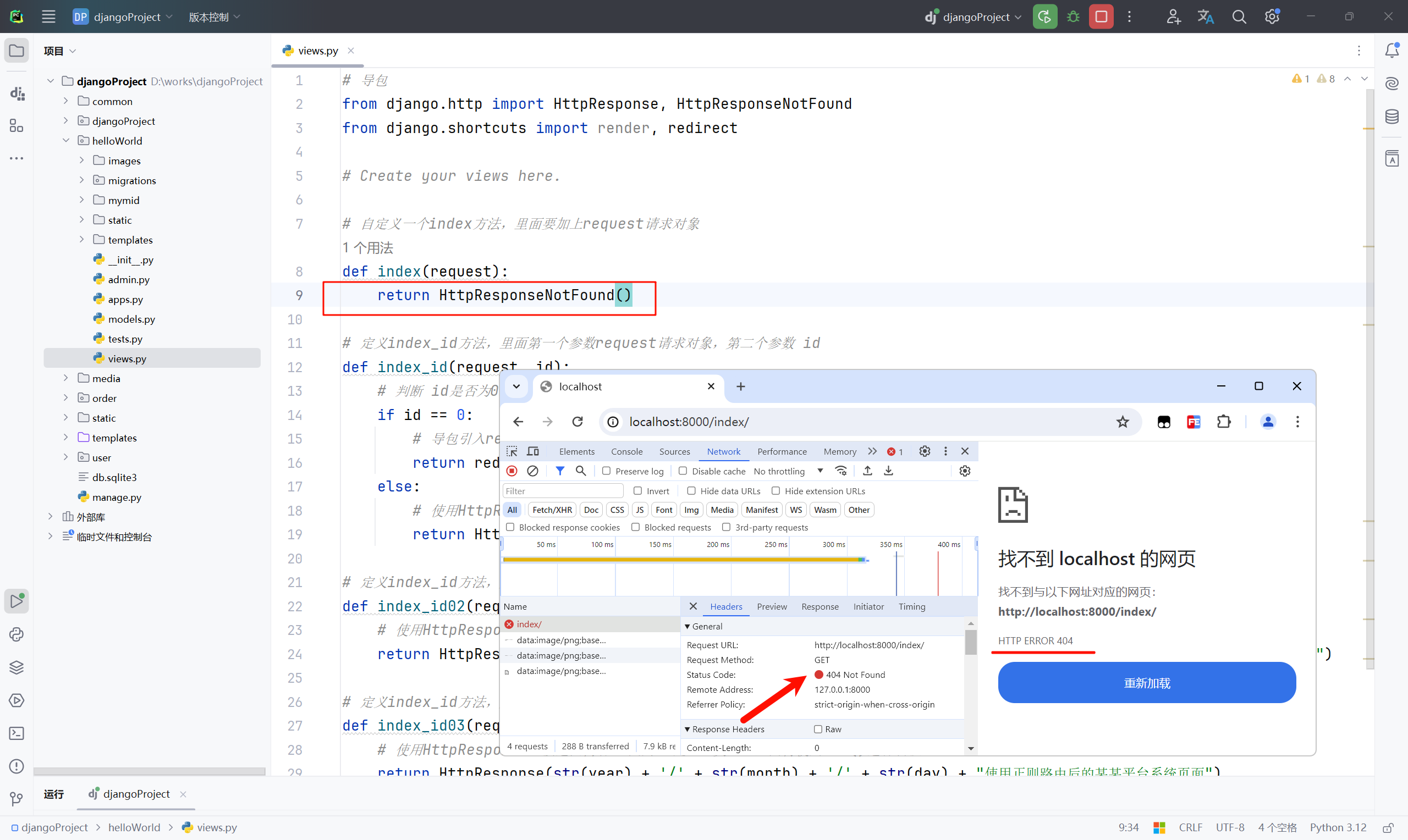Open DevTools settings gear icon
This screenshot has width=1408, height=840.
(x=925, y=451)
